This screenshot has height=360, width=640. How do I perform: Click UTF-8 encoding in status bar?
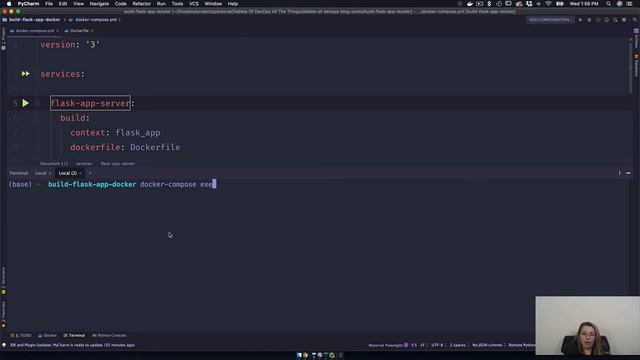coord(437,345)
